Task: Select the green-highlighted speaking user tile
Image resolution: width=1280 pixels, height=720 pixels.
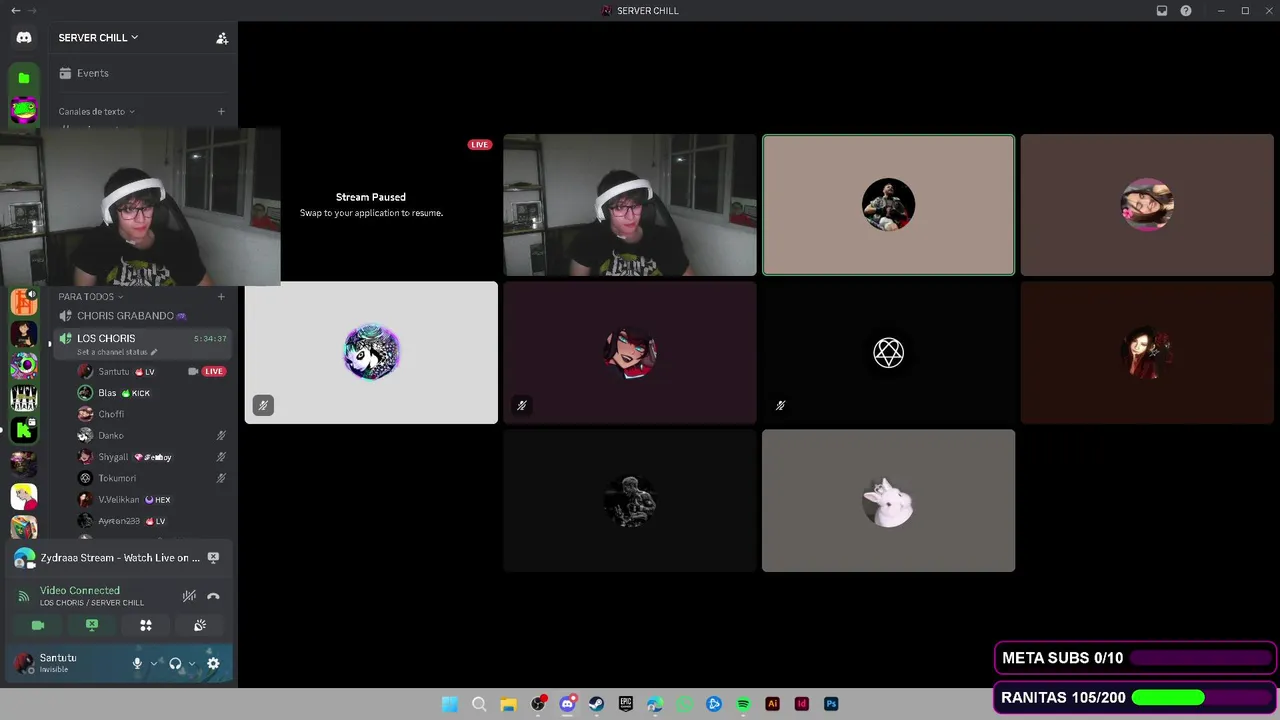Action: [x=888, y=205]
